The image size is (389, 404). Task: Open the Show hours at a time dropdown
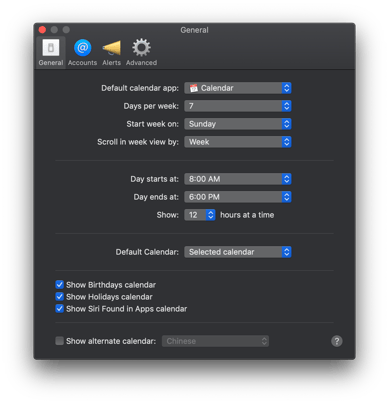(x=200, y=215)
